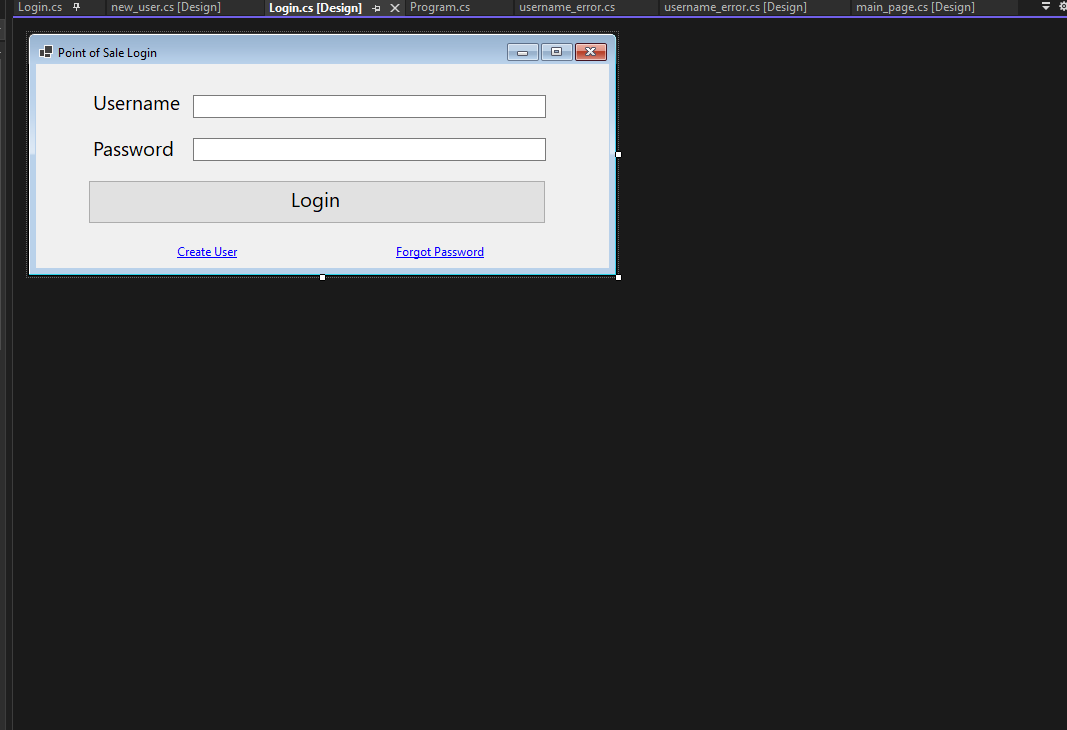Open the main_page.cs [Design] tab
This screenshot has width=1067, height=730.
click(915, 7)
